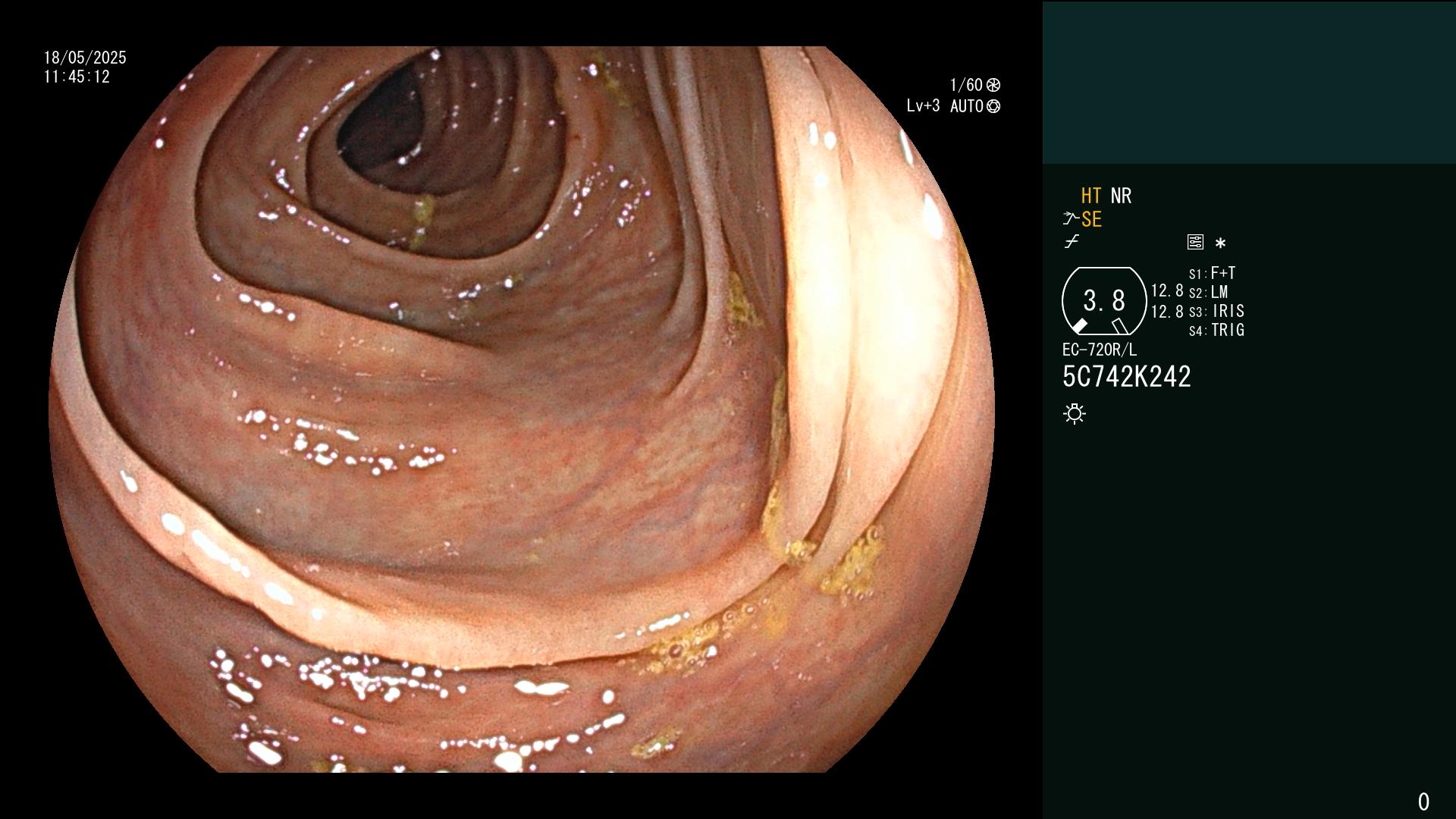The width and height of the screenshot is (1456, 819).
Task: Select the NR noise reduction indicator
Action: coord(1121,196)
